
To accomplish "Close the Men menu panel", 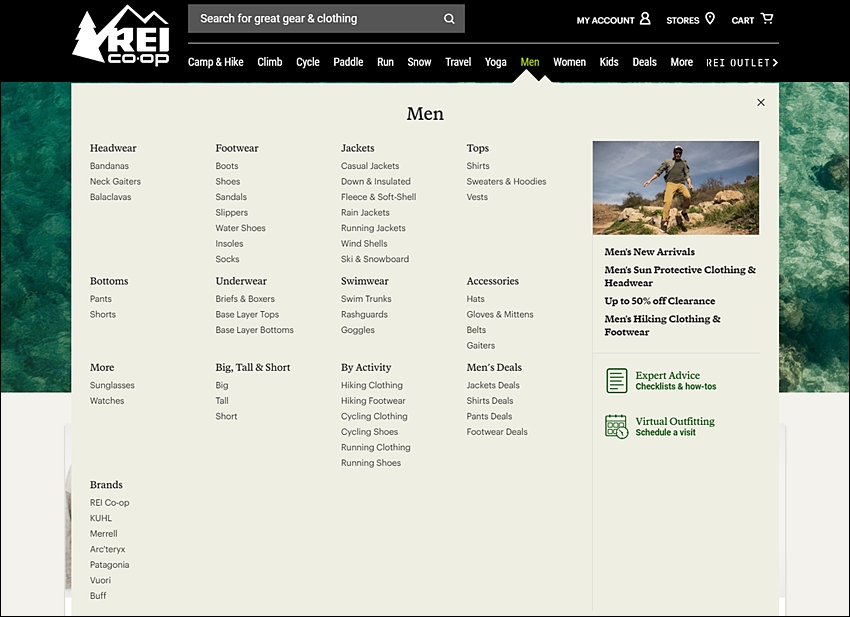I will 761,102.
